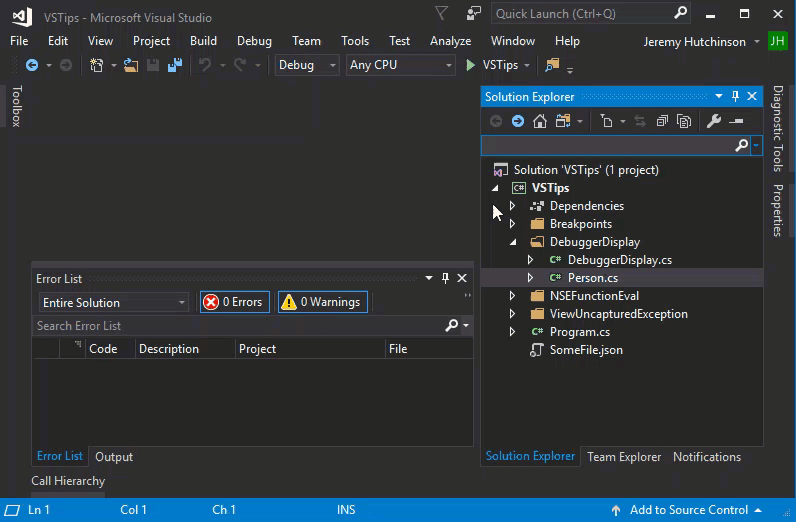
Task: Click the Navigate Backward arrow icon
Action: 32,65
